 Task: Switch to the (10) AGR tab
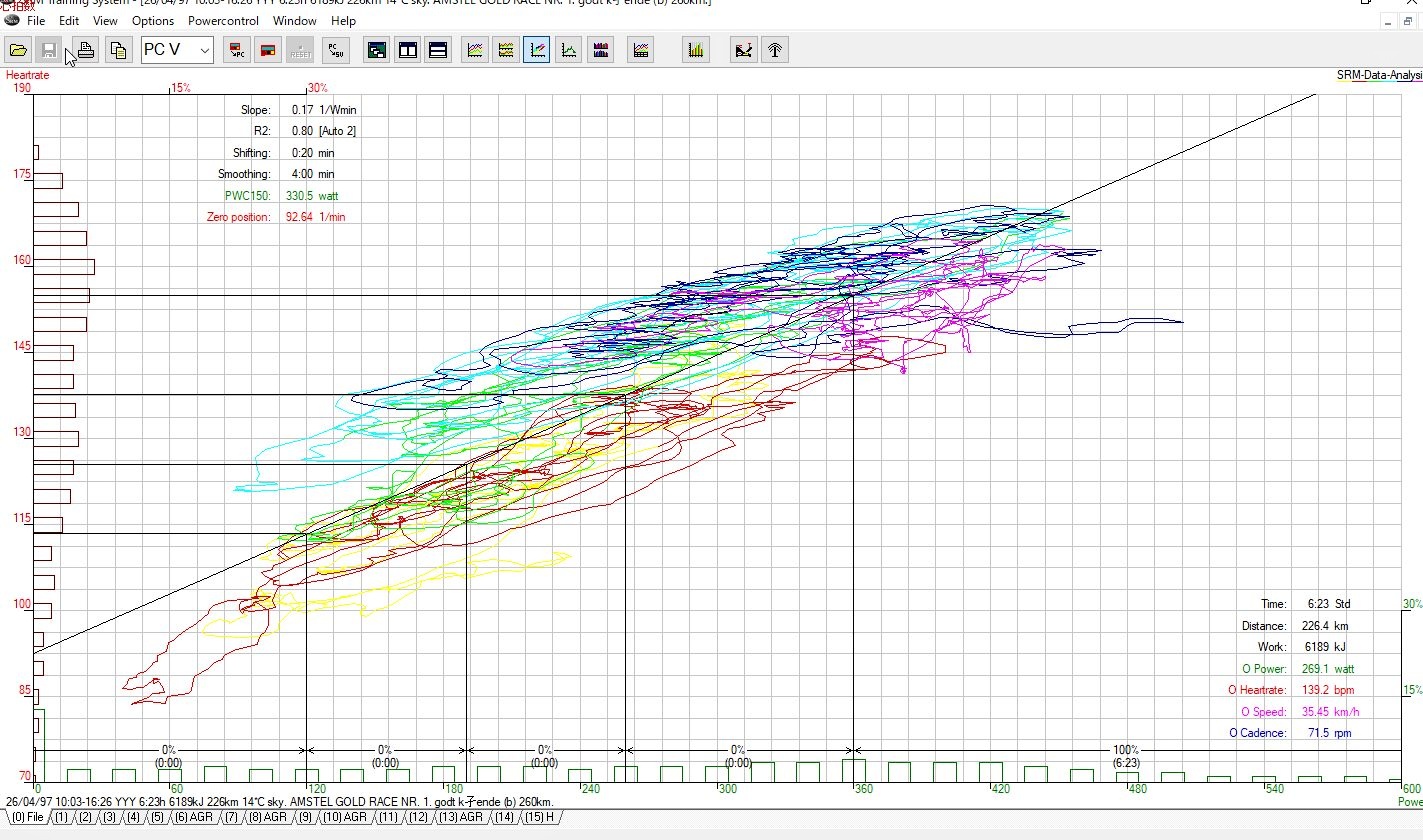[345, 817]
